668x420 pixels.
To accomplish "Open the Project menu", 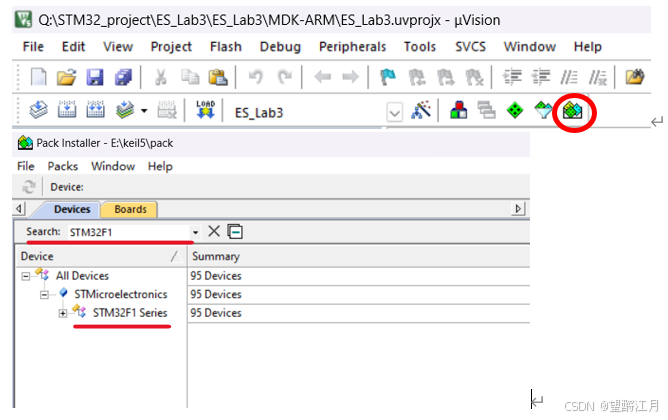I will pos(171,46).
